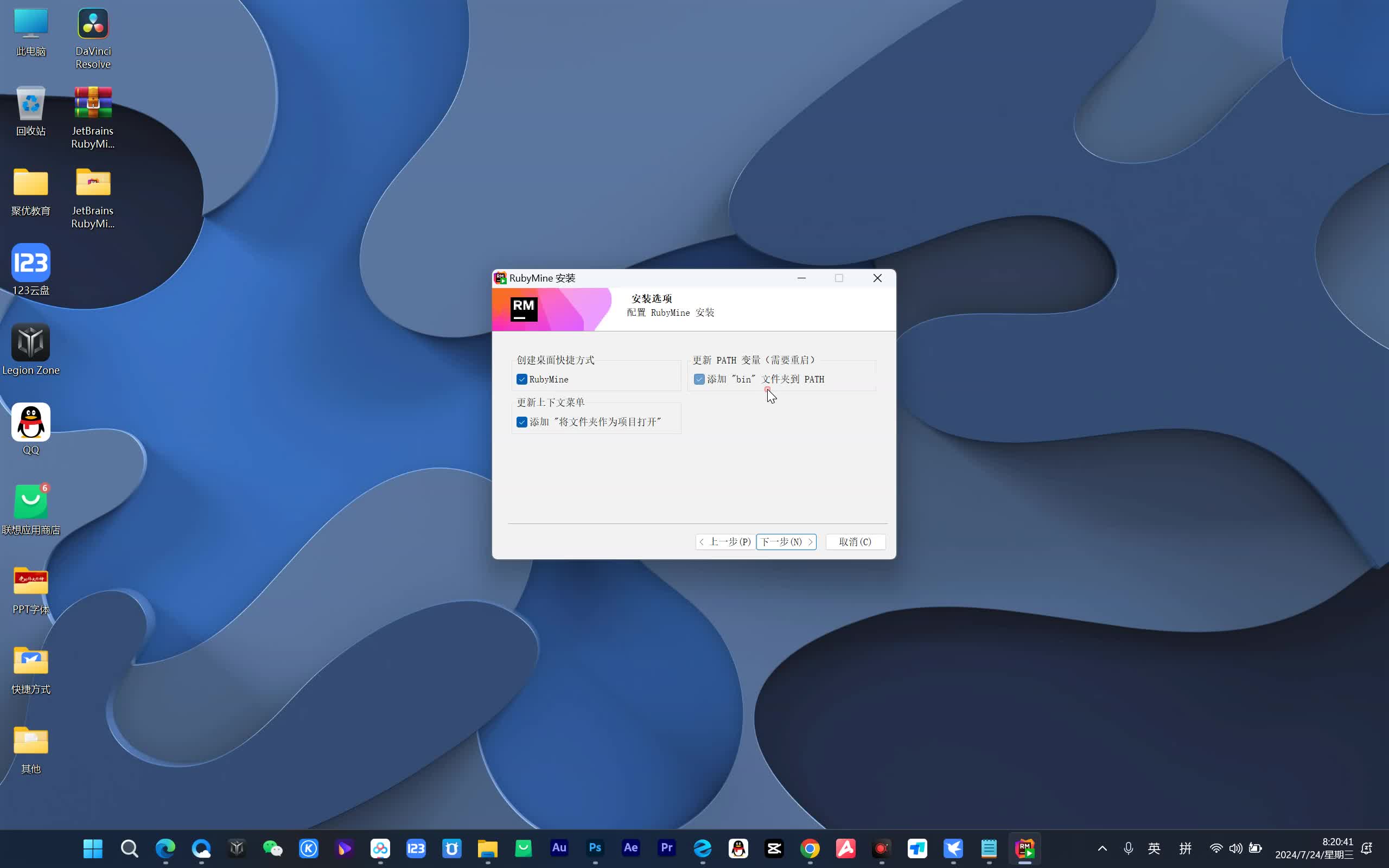Expand the system tray hidden icons chevron
Viewport: 1389px width, 868px height.
[x=1102, y=848]
